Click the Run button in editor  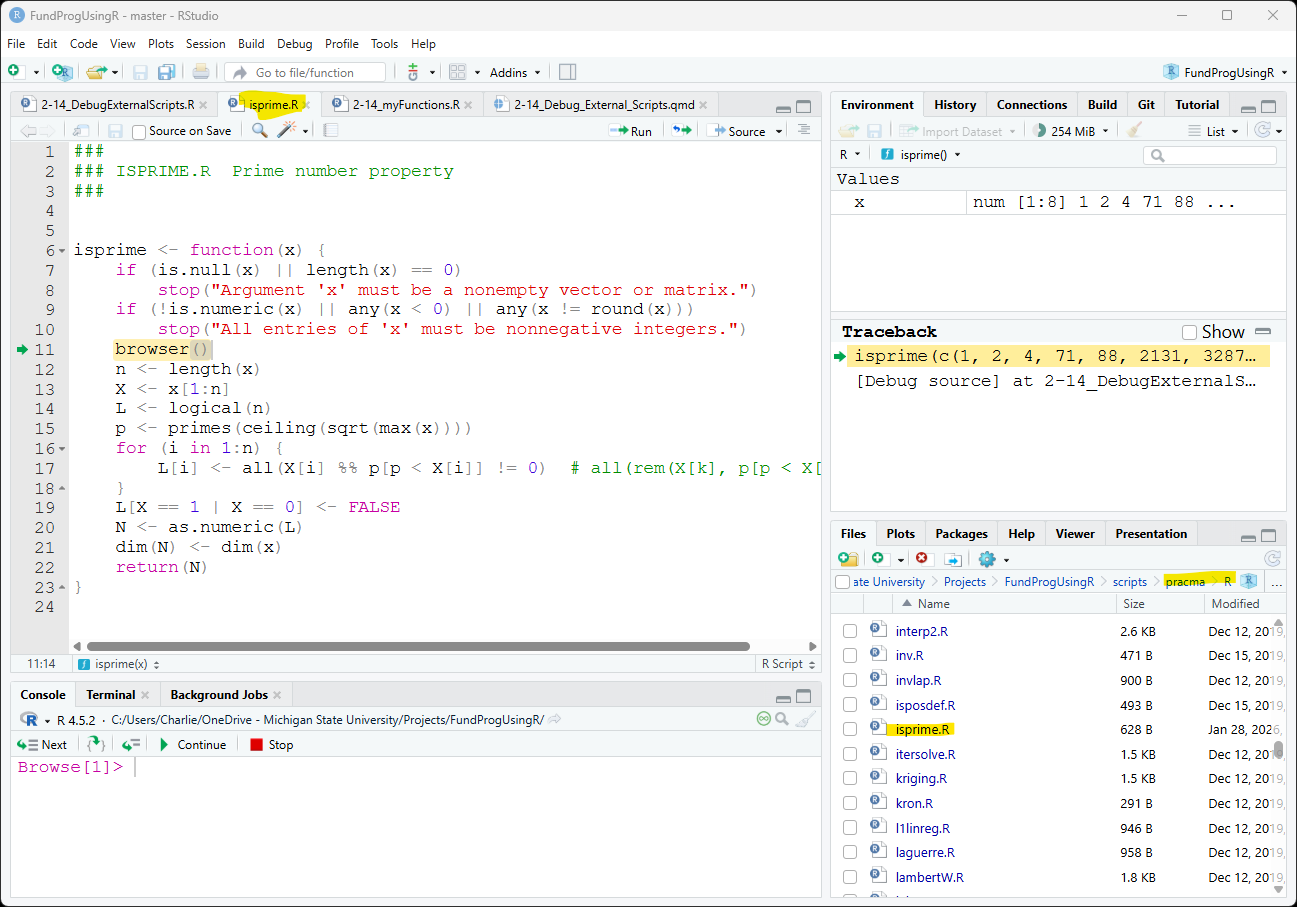pyautogui.click(x=631, y=131)
